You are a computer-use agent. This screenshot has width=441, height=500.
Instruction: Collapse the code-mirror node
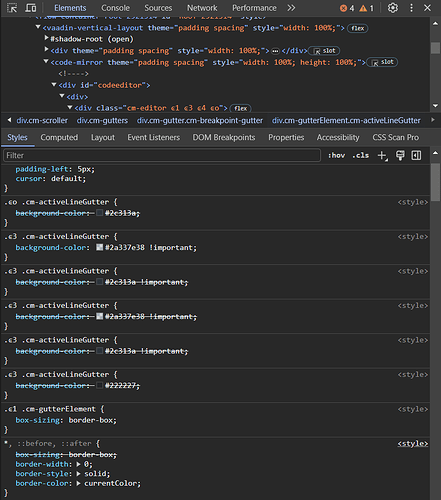click(46, 62)
